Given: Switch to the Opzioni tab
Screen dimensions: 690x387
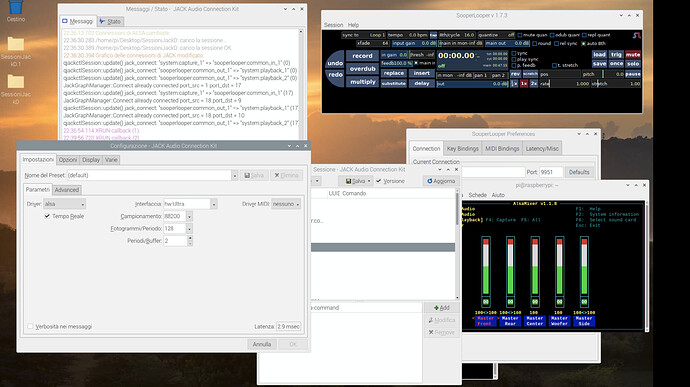Looking at the screenshot, I should (x=68, y=160).
